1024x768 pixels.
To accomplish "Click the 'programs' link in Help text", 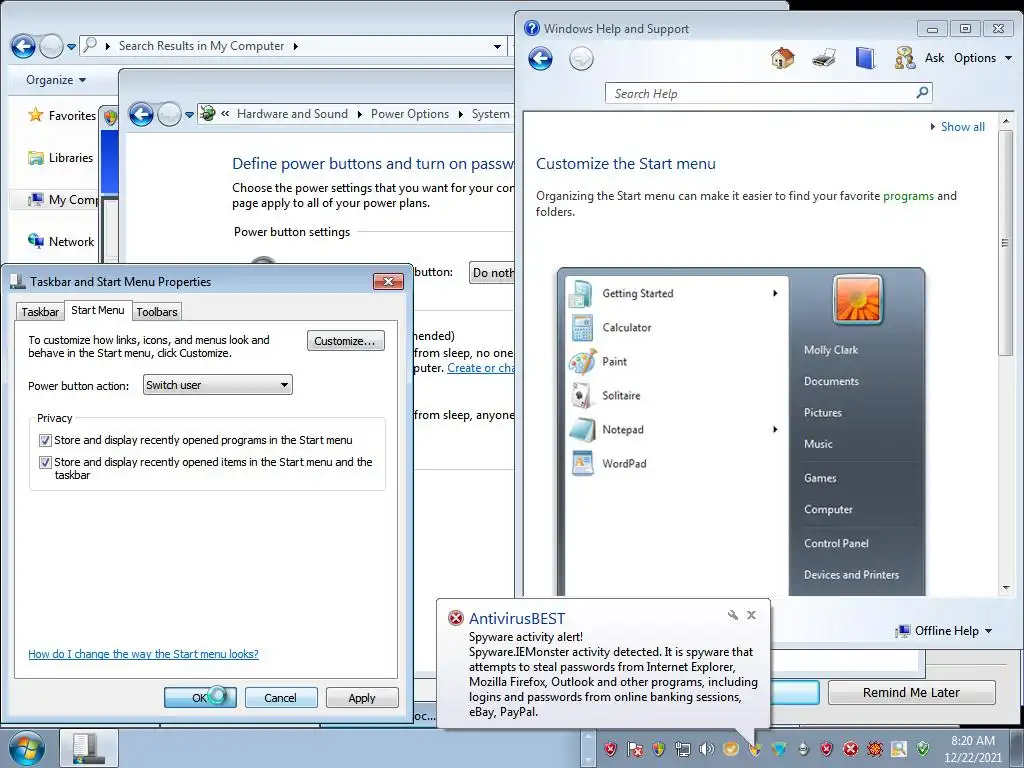I will tap(908, 196).
